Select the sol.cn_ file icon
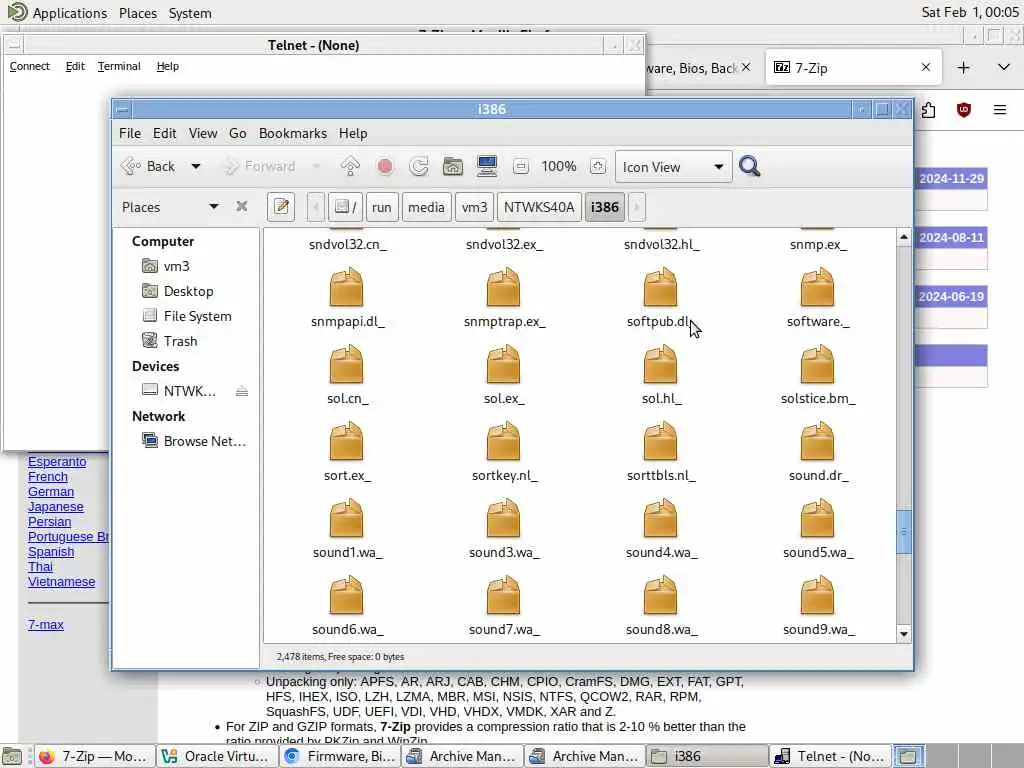The height and width of the screenshot is (768, 1024). tap(347, 364)
